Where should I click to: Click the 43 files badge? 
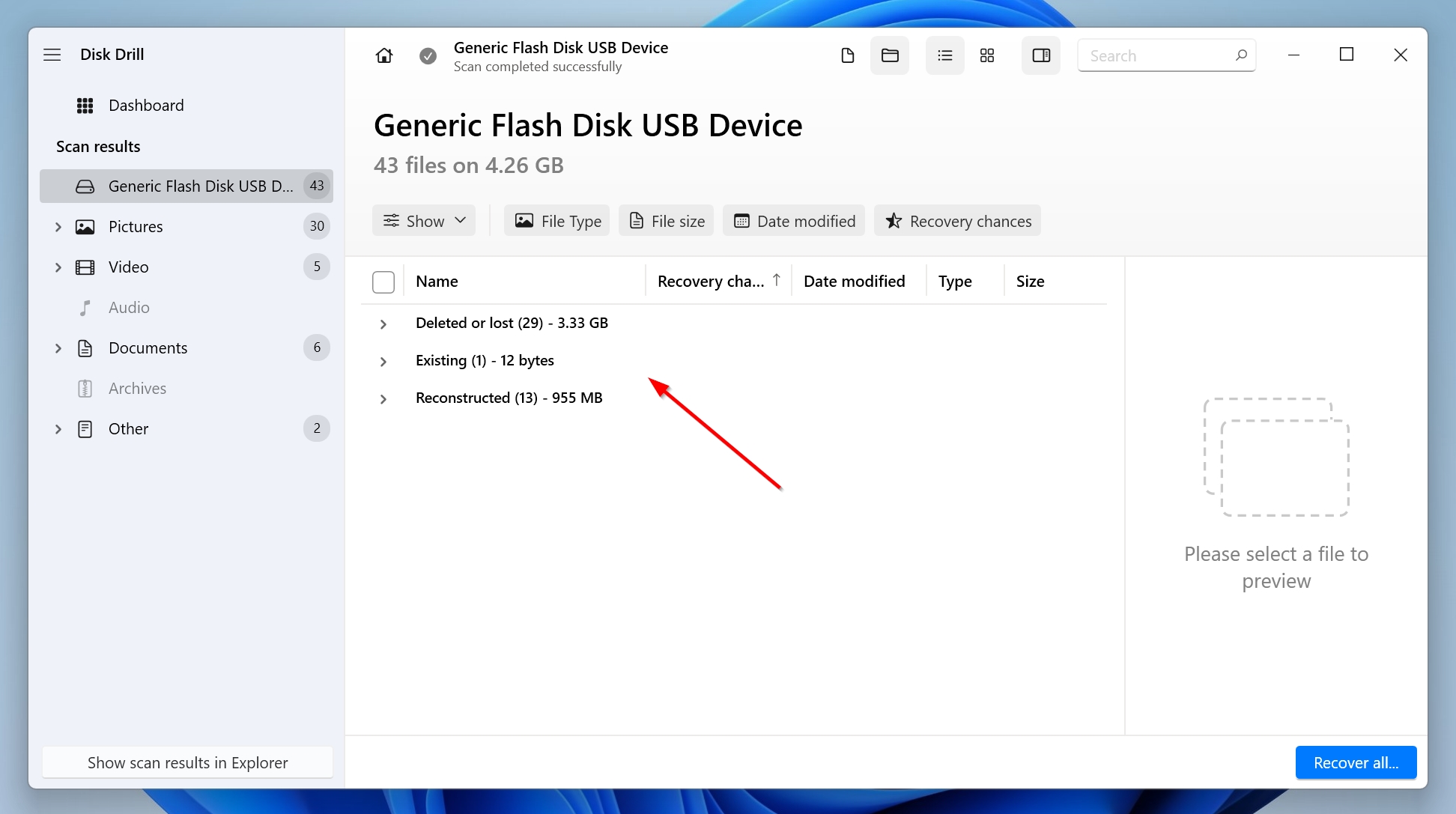(317, 186)
